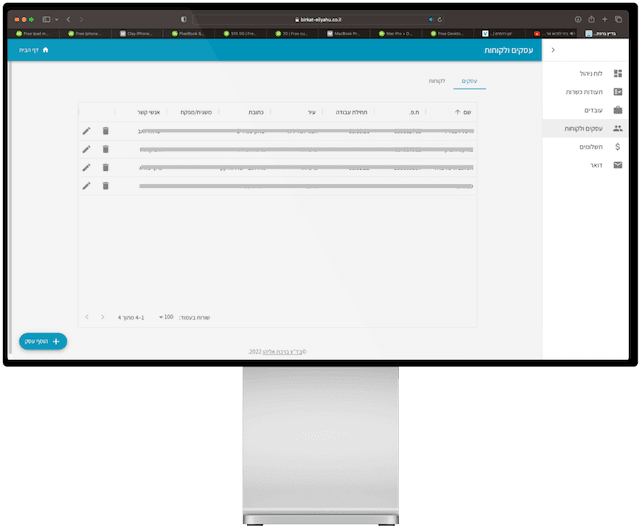Click the תחילת עבודה column header

tap(351, 112)
